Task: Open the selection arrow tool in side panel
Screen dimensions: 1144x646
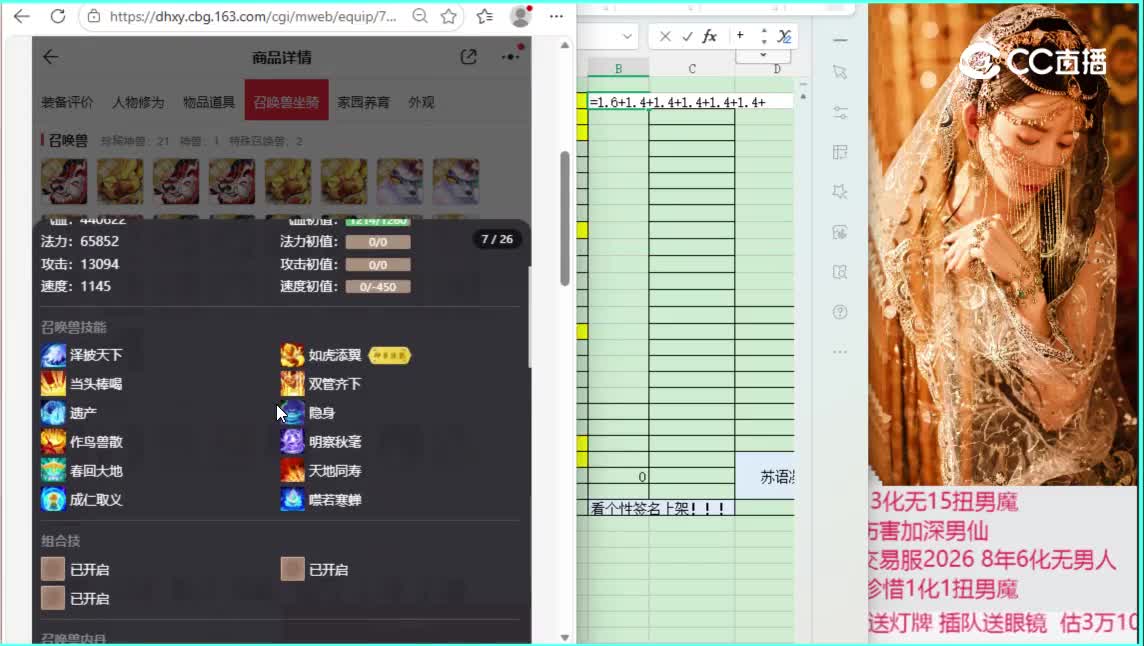Action: tap(840, 72)
